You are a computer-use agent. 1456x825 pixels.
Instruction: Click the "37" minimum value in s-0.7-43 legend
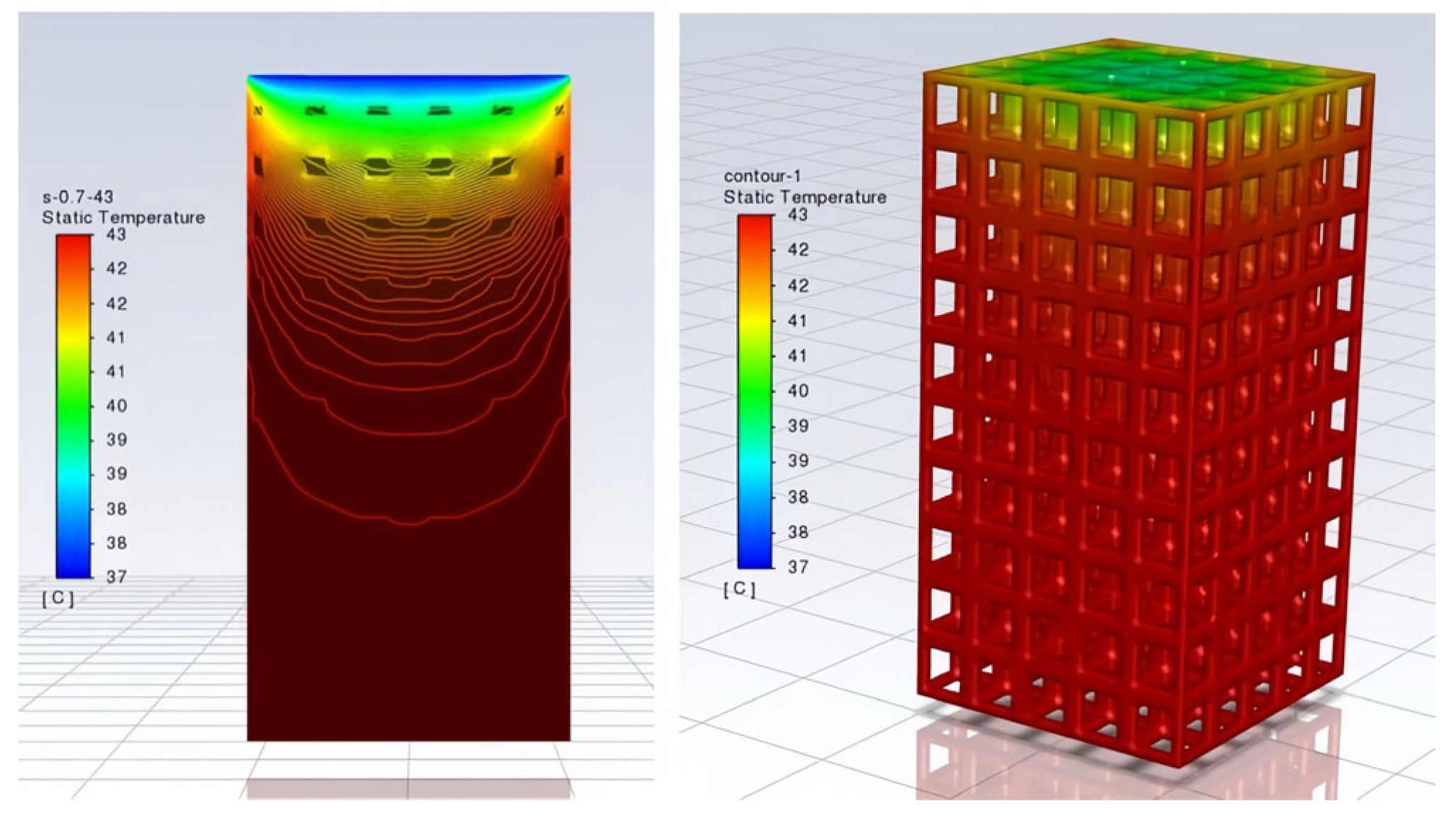pyautogui.click(x=116, y=577)
